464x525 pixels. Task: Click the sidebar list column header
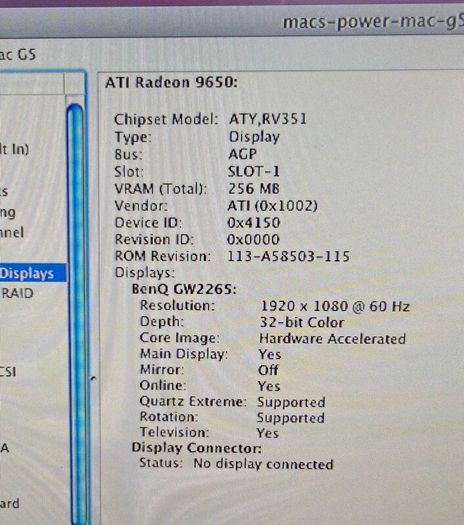coord(32,83)
